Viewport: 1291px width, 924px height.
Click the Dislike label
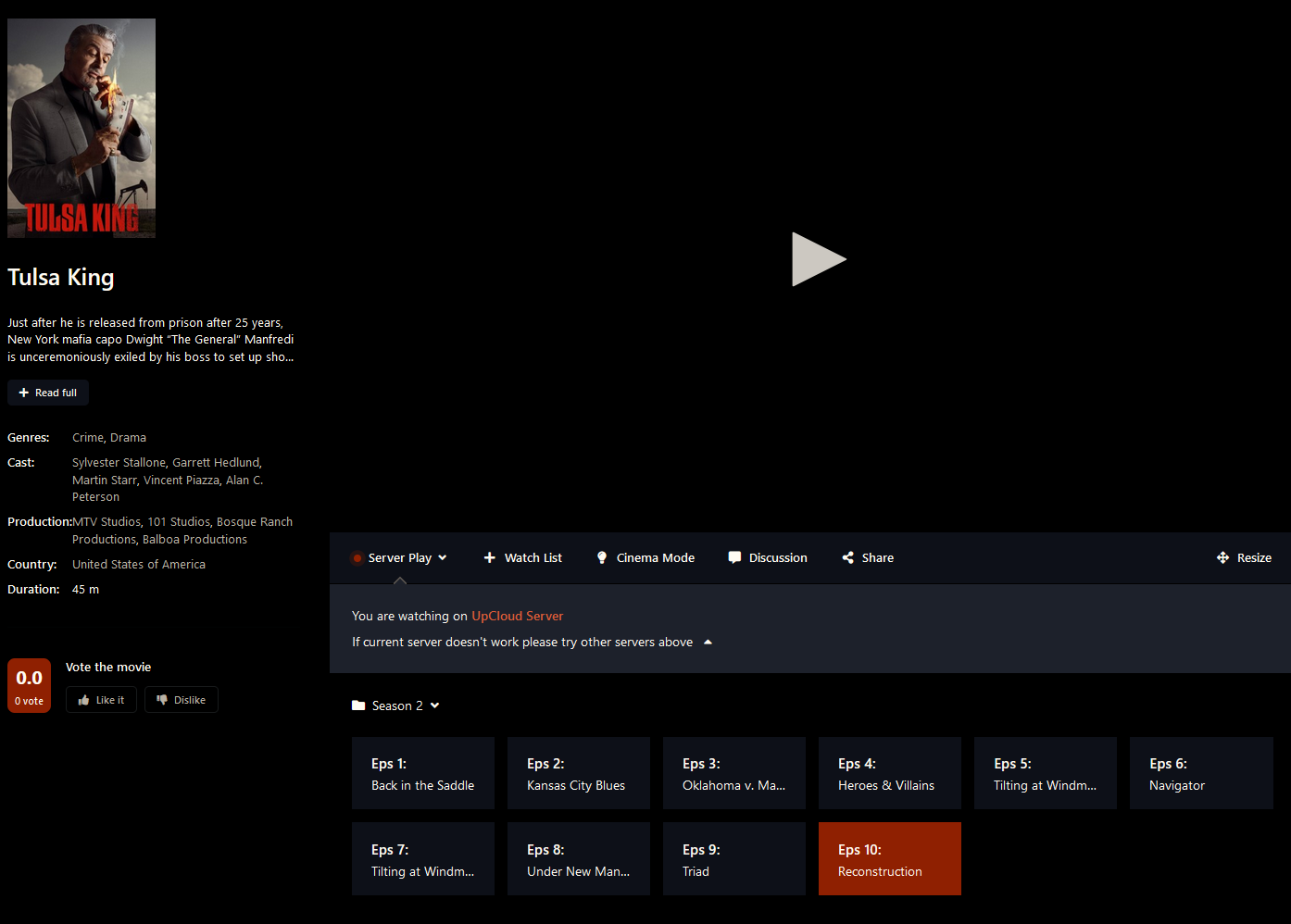(x=190, y=700)
